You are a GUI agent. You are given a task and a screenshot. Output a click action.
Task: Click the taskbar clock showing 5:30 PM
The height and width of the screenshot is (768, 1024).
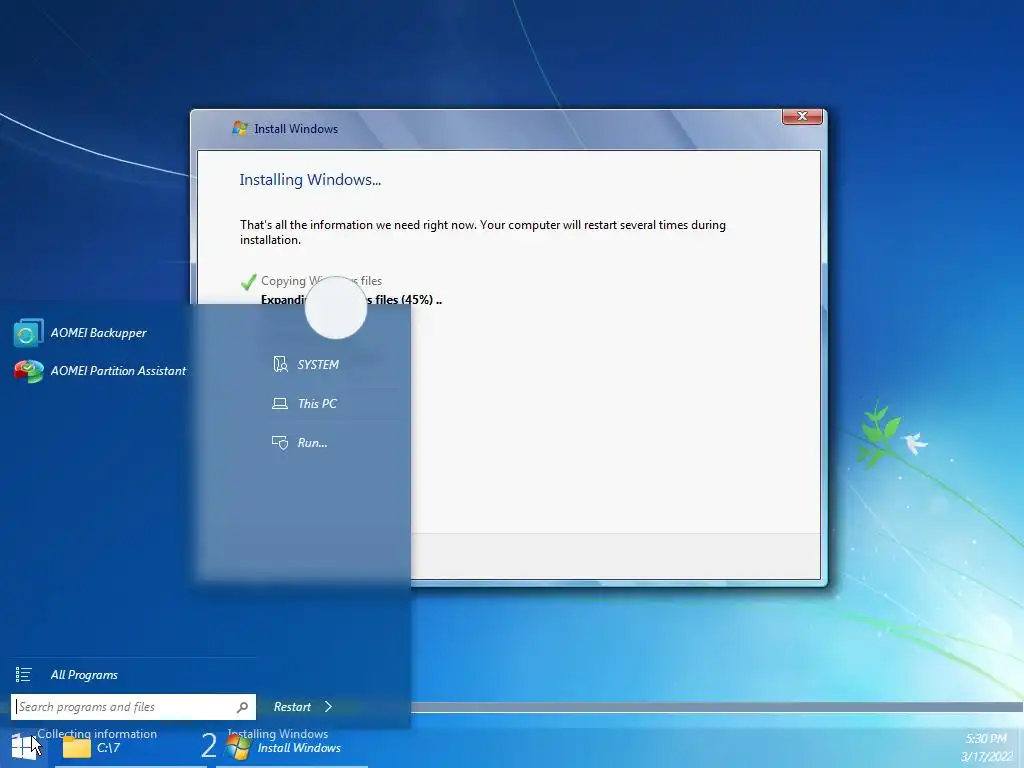985,739
